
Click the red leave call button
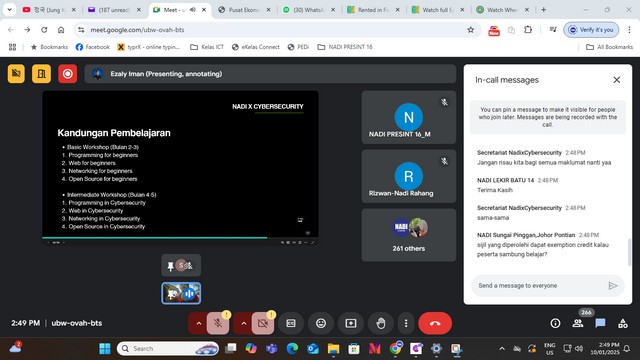click(x=435, y=323)
